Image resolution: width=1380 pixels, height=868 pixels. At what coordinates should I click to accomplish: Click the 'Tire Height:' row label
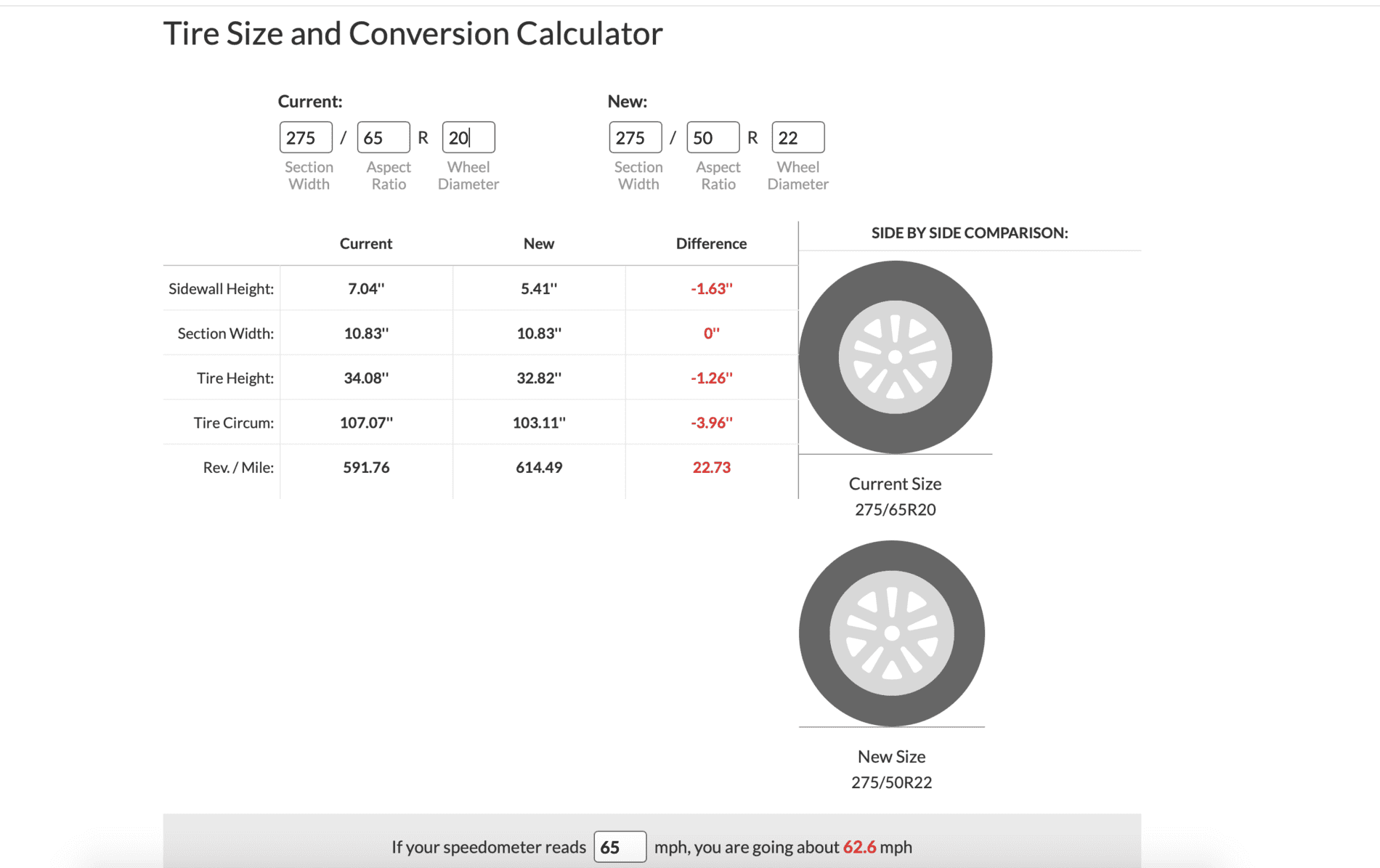[x=235, y=378]
